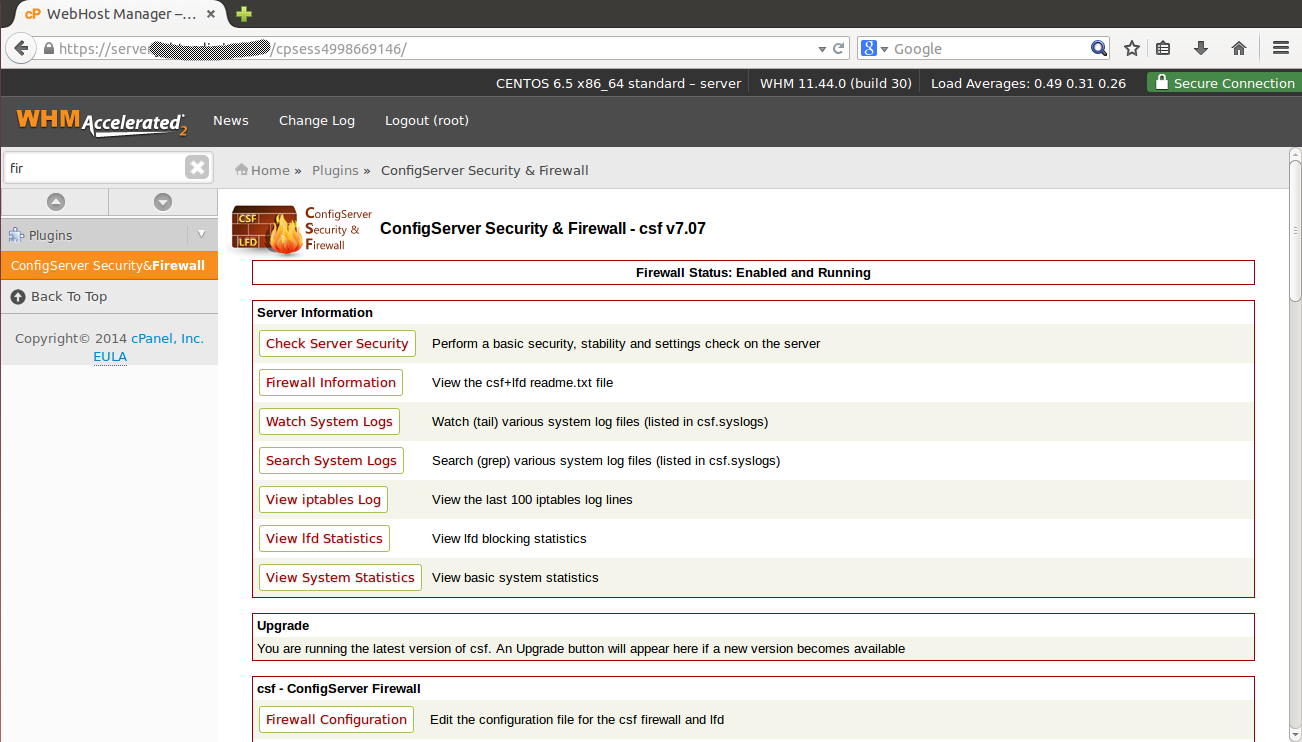Image resolution: width=1302 pixels, height=742 pixels.
Task: Open the Firewall Configuration button
Action: pyautogui.click(x=336, y=719)
